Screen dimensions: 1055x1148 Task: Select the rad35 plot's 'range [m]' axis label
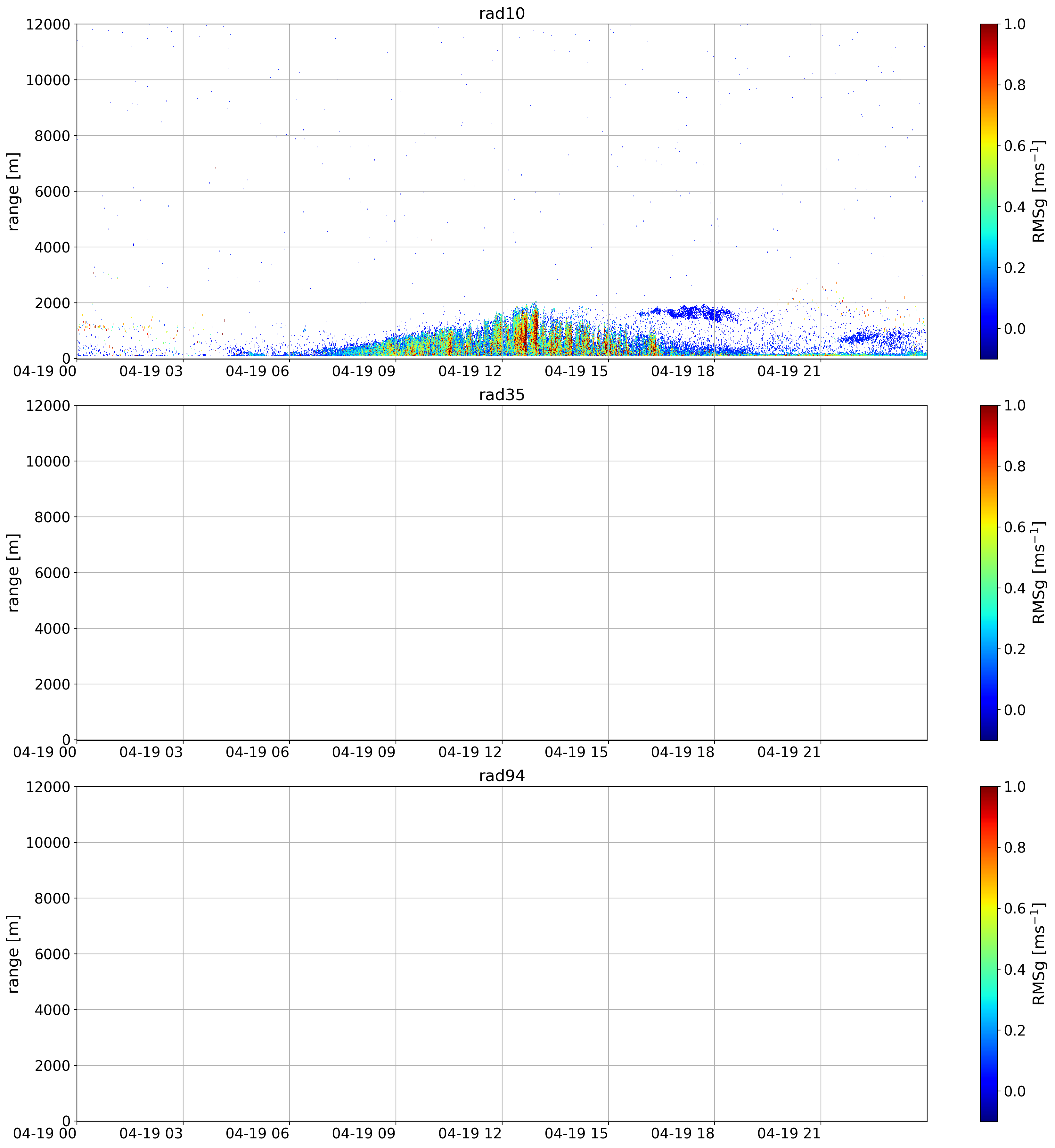pos(13,573)
